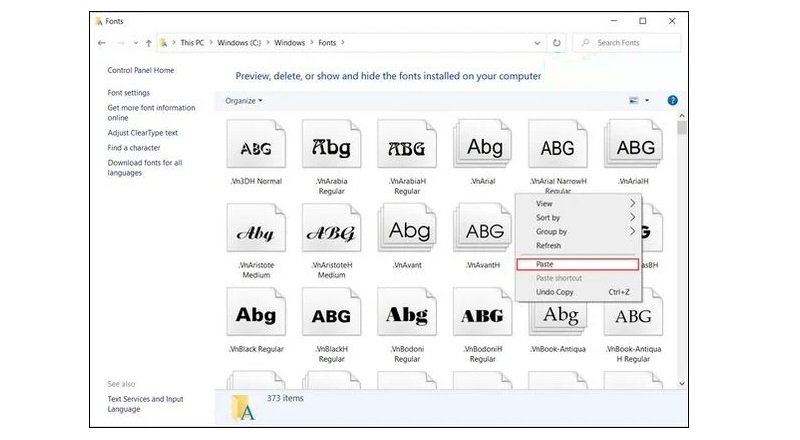Choose Paste in the context menu
Screen dimensions: 800x440
point(578,264)
